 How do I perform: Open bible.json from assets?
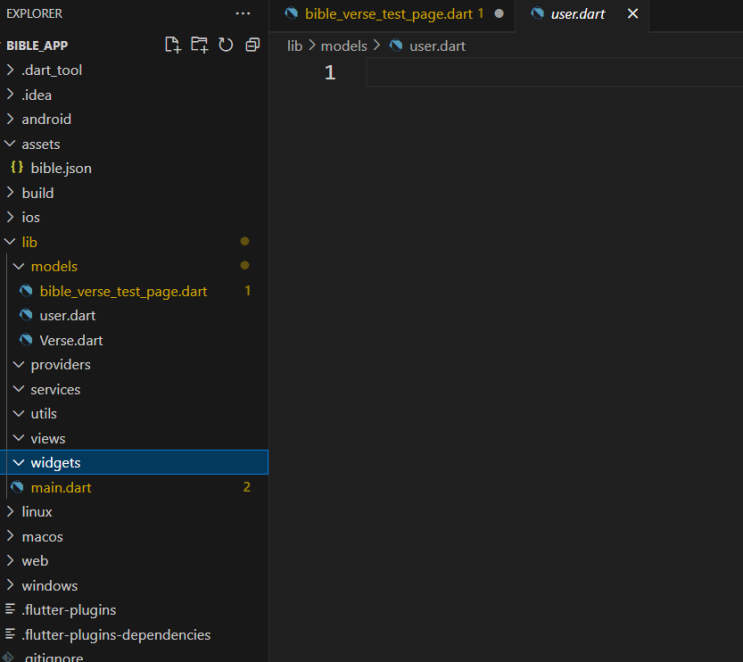tap(135, 168)
